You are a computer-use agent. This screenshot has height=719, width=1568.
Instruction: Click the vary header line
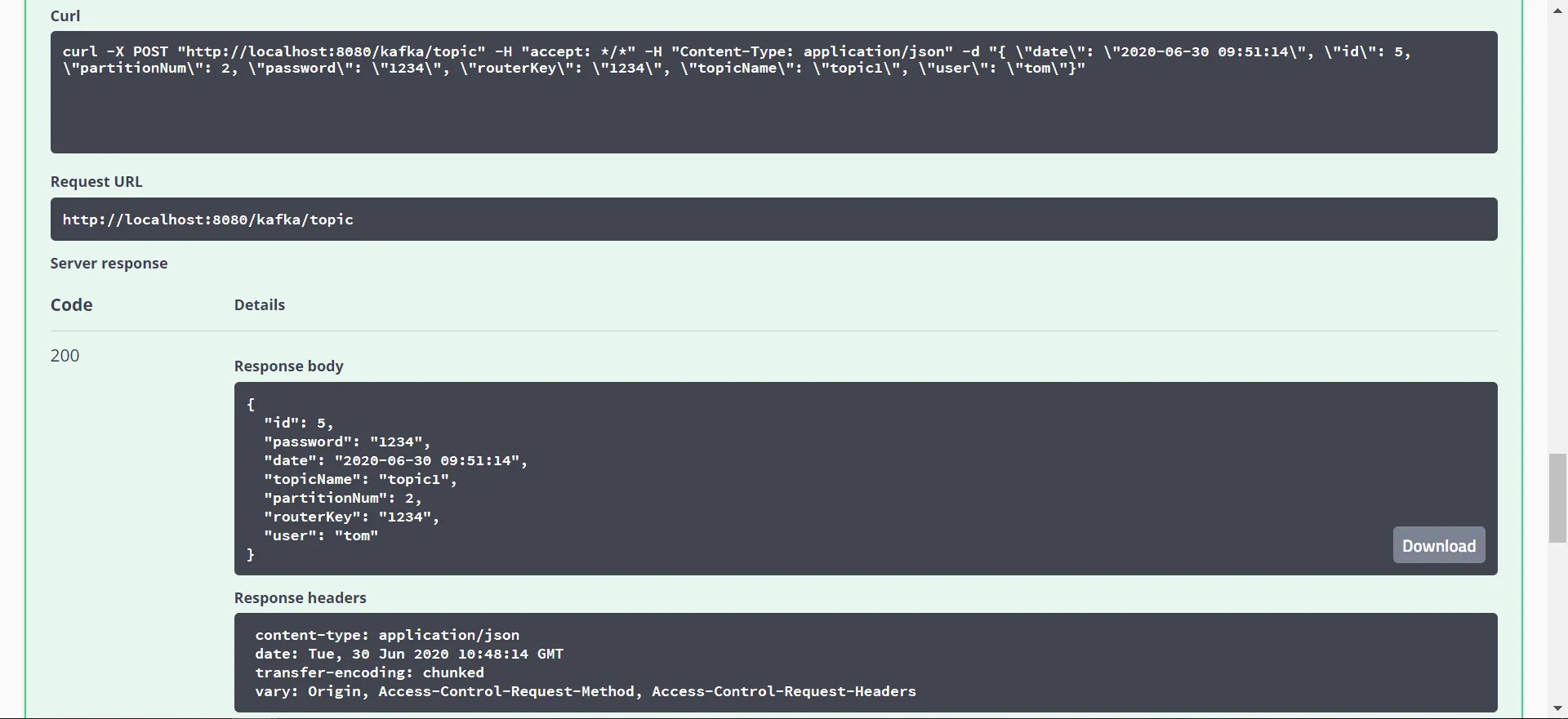[x=585, y=691]
